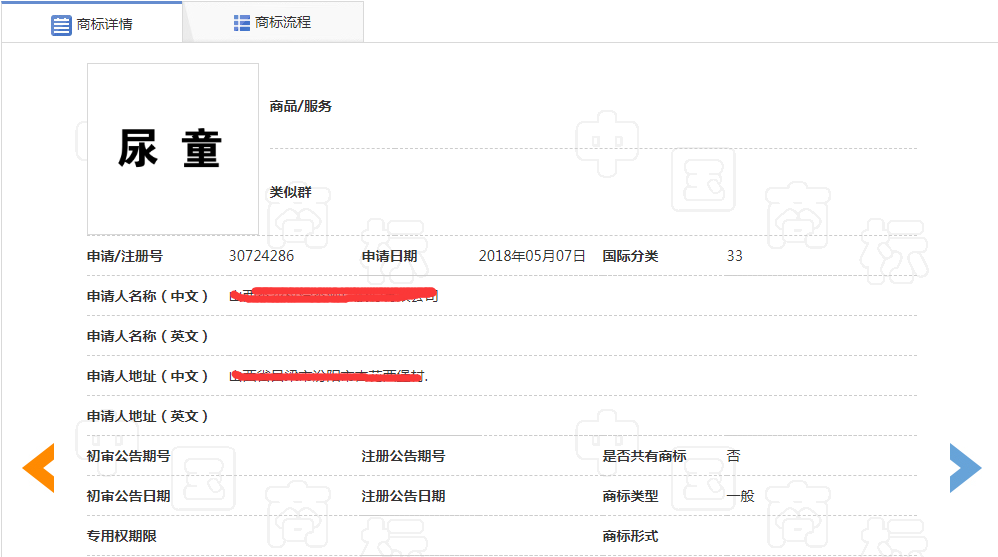
Task: Click the 商标流程 tab list icon
Action: [x=241, y=22]
